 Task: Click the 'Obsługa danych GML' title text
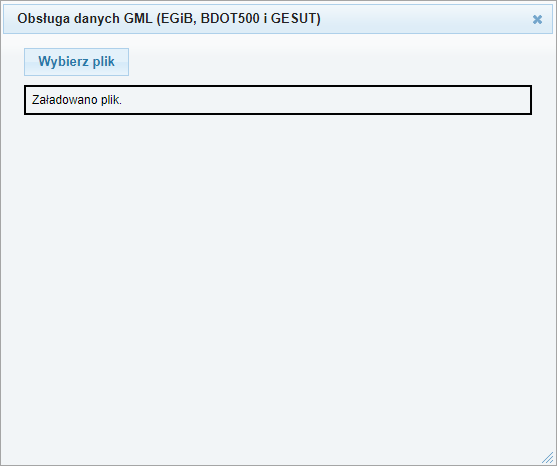coord(85,19)
